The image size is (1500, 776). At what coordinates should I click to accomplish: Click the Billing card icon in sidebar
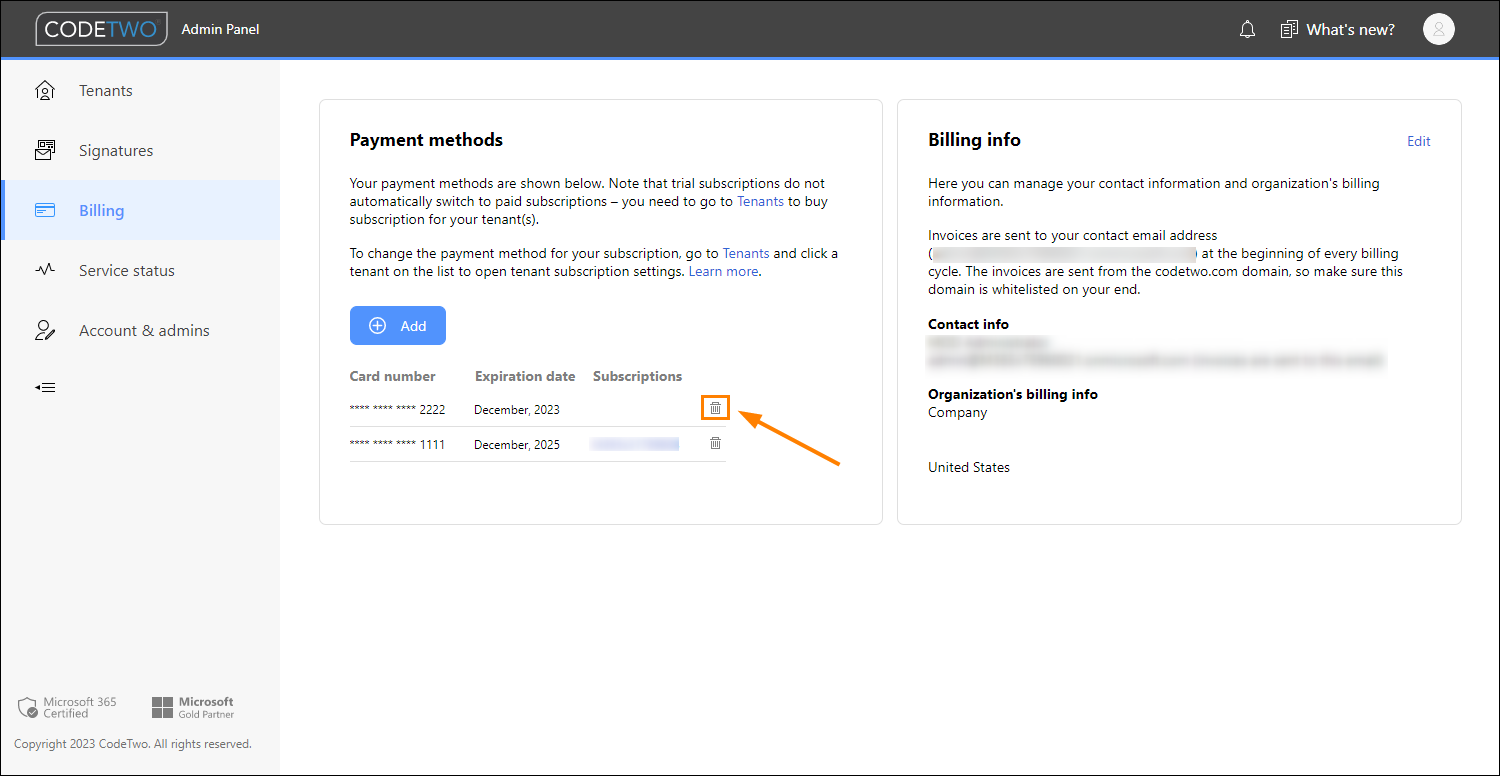pyautogui.click(x=45, y=210)
